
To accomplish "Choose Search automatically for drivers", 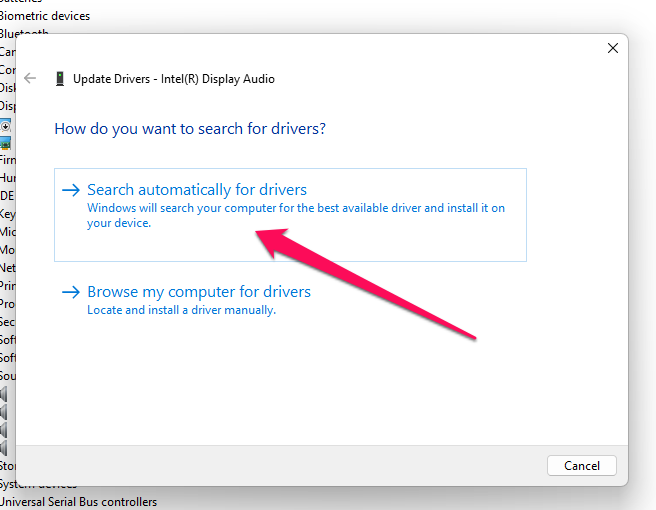I will tap(290, 215).
